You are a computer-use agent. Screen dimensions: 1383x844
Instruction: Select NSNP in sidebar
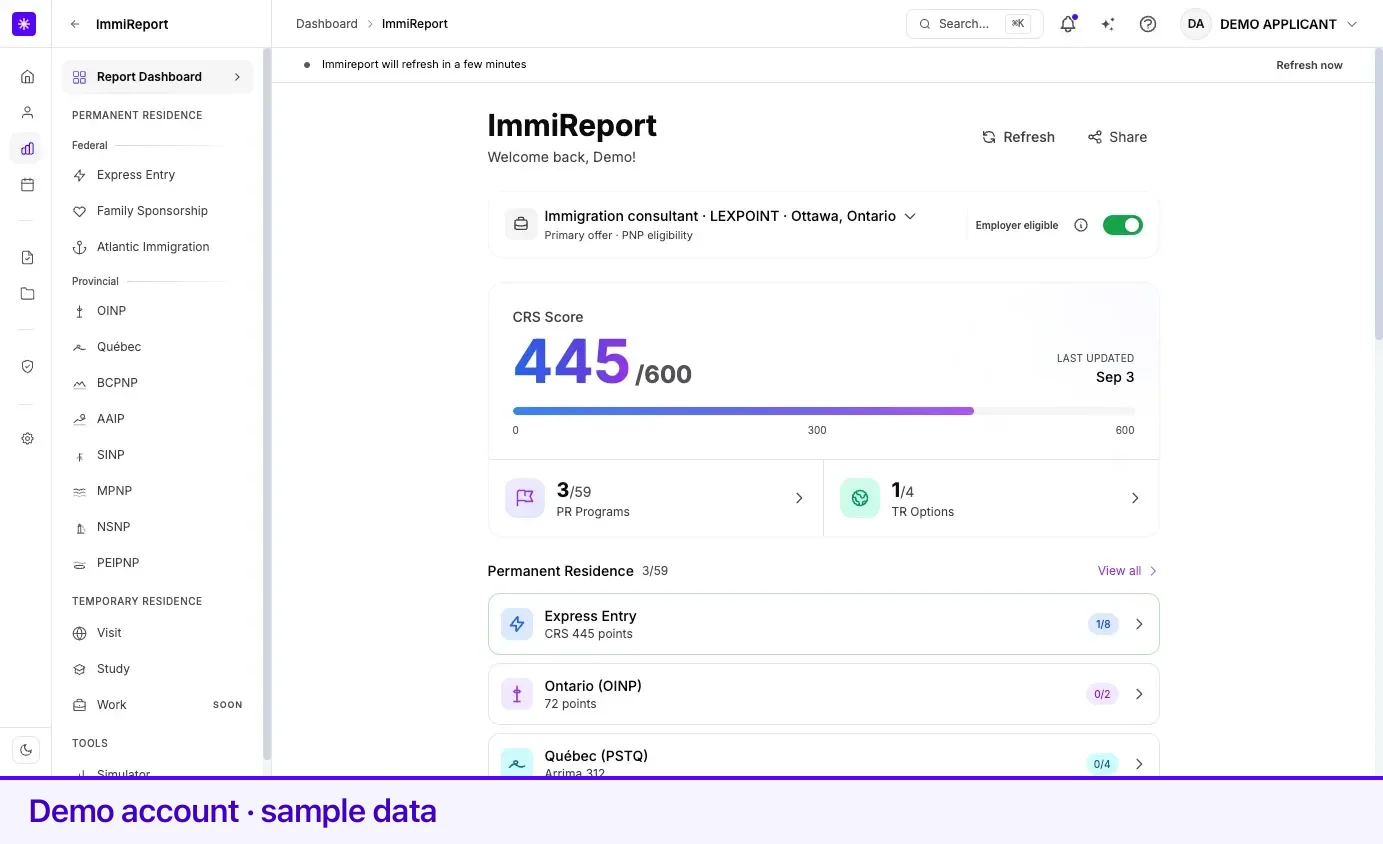[x=158, y=527]
